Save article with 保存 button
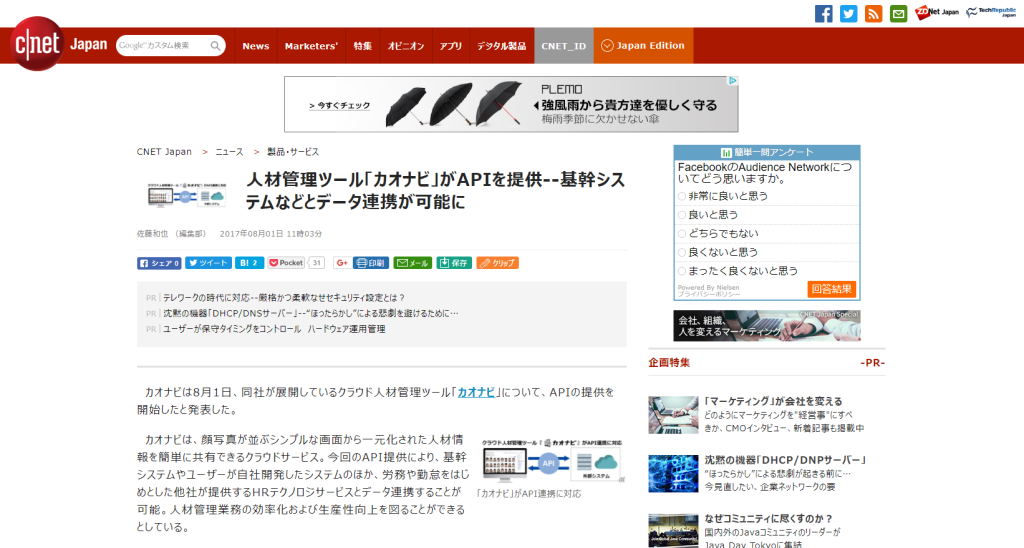This screenshot has height=548, width=1024. pos(454,263)
